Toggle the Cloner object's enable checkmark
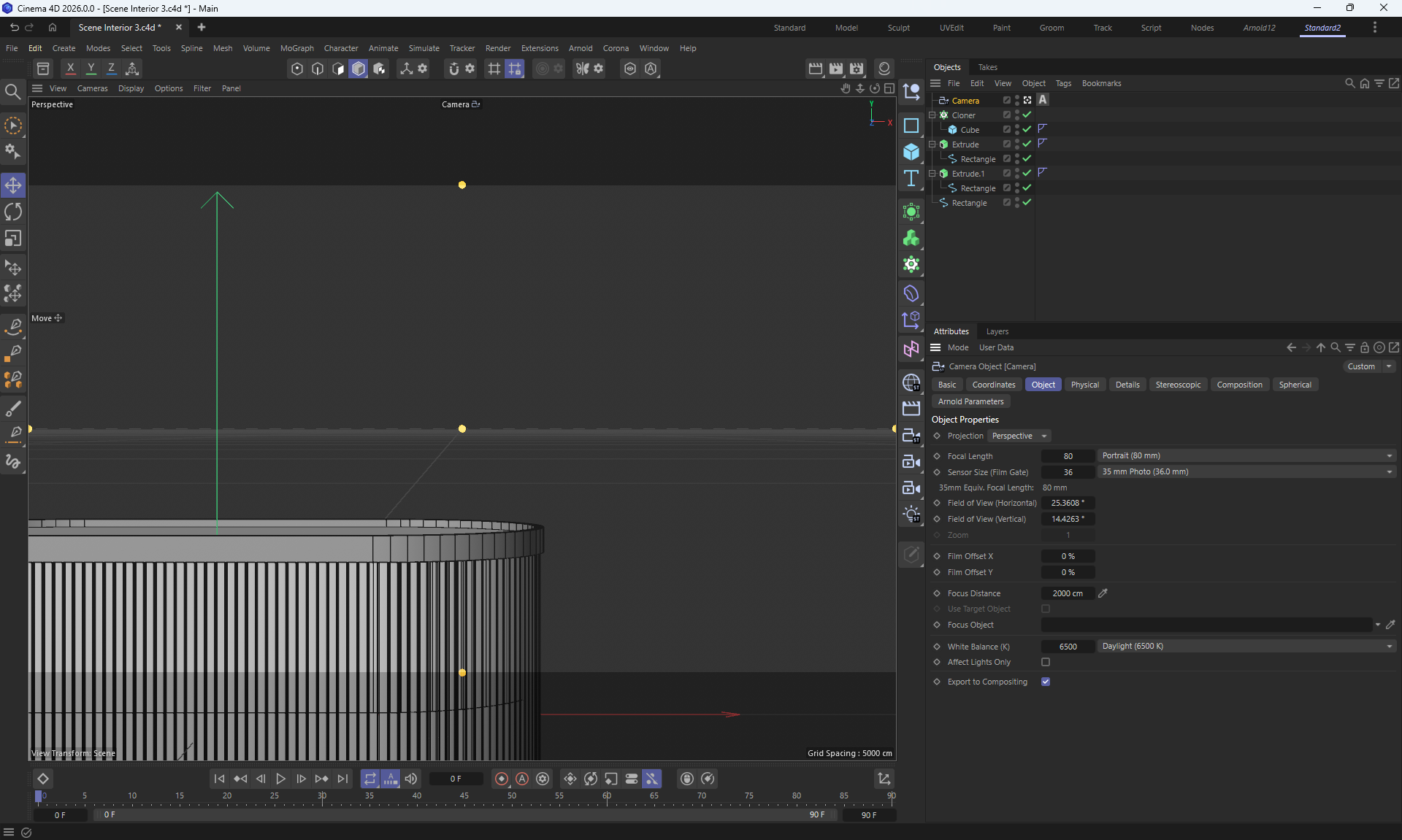 (x=1027, y=115)
